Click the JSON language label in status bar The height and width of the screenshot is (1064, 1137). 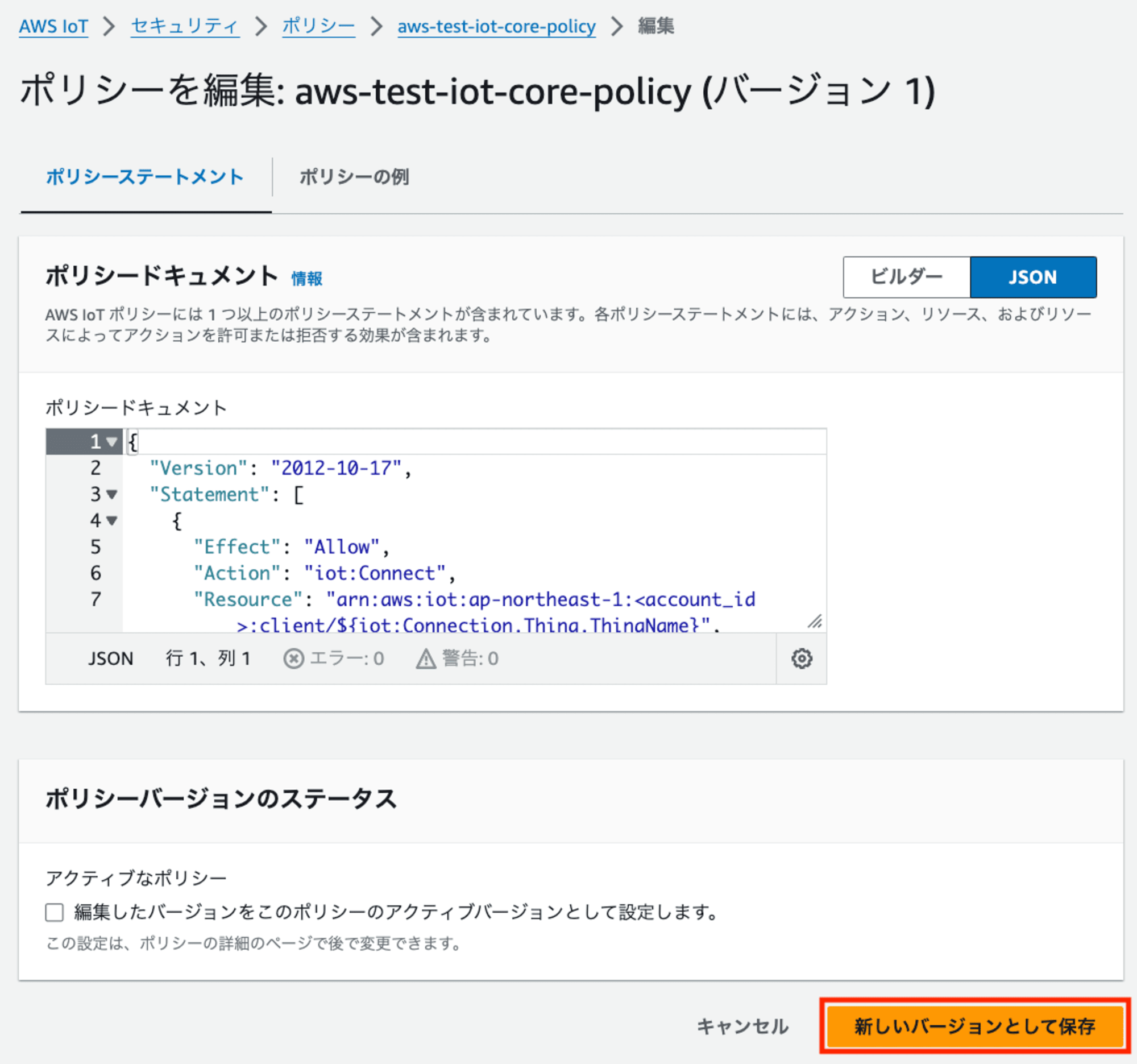[x=110, y=659]
